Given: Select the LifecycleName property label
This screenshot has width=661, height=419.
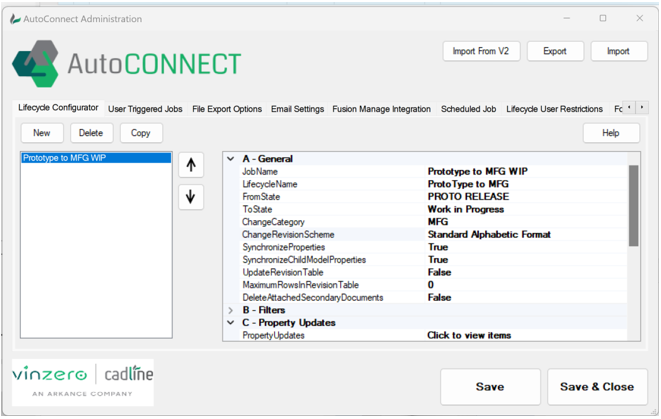Looking at the screenshot, I should [x=269, y=184].
